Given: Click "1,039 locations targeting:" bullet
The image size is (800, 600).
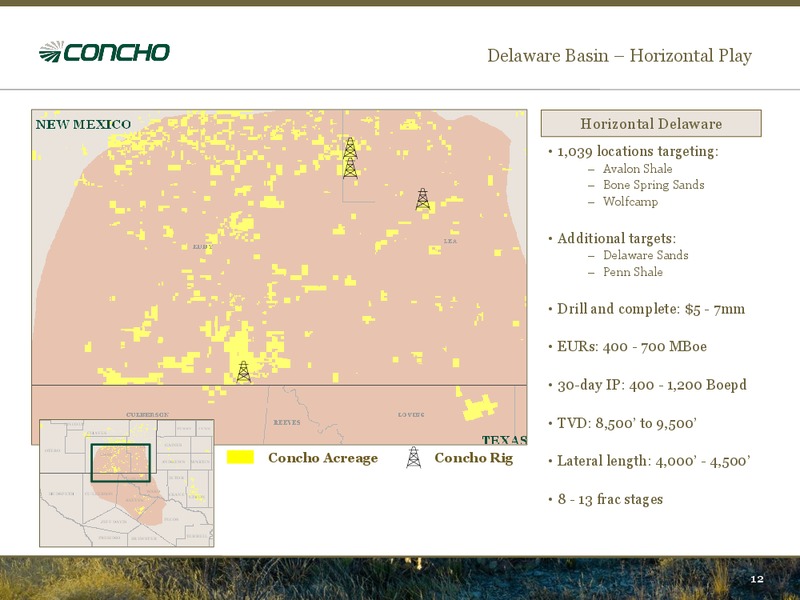Looking at the screenshot, I should coord(638,152).
